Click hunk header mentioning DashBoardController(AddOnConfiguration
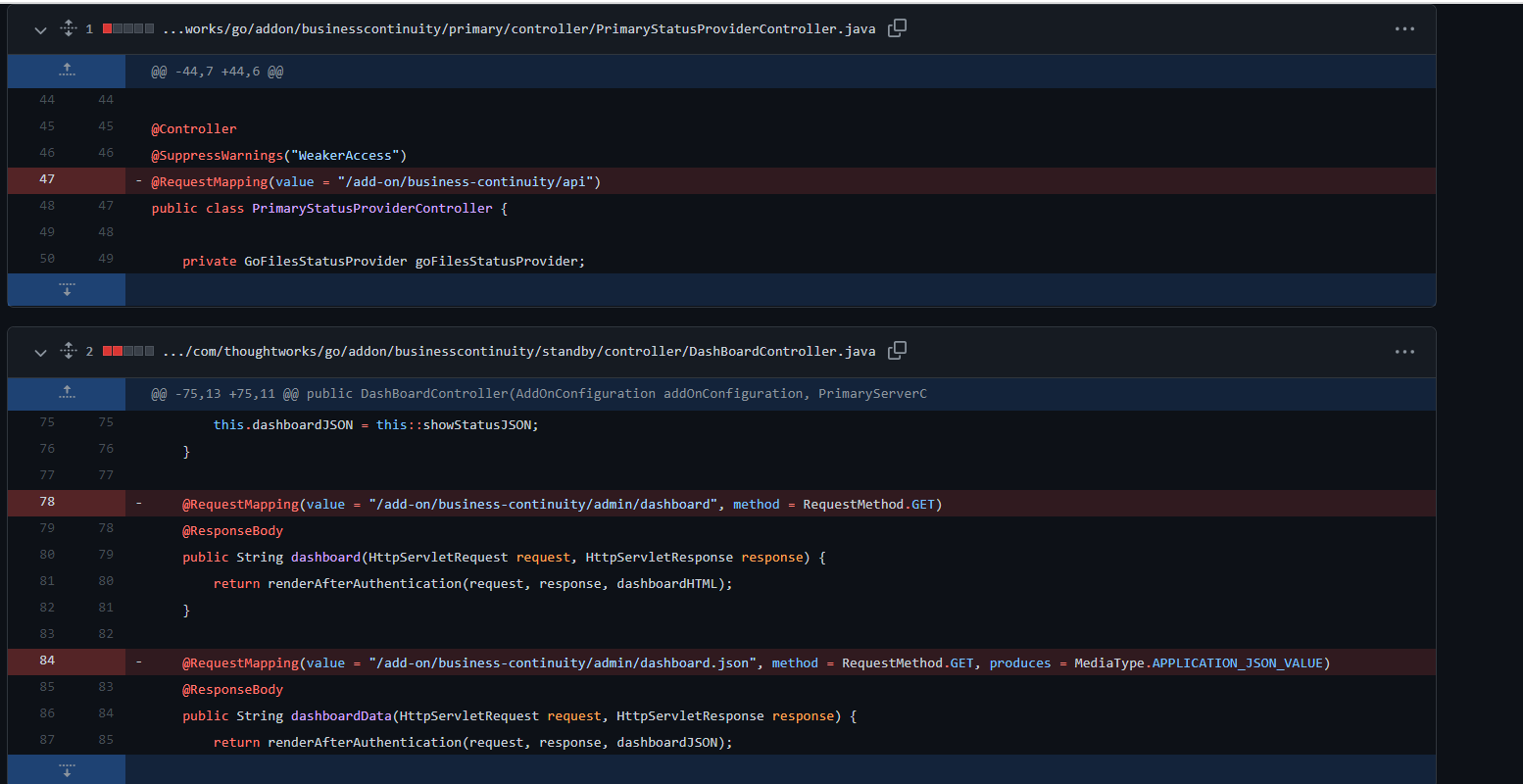 [x=538, y=394]
